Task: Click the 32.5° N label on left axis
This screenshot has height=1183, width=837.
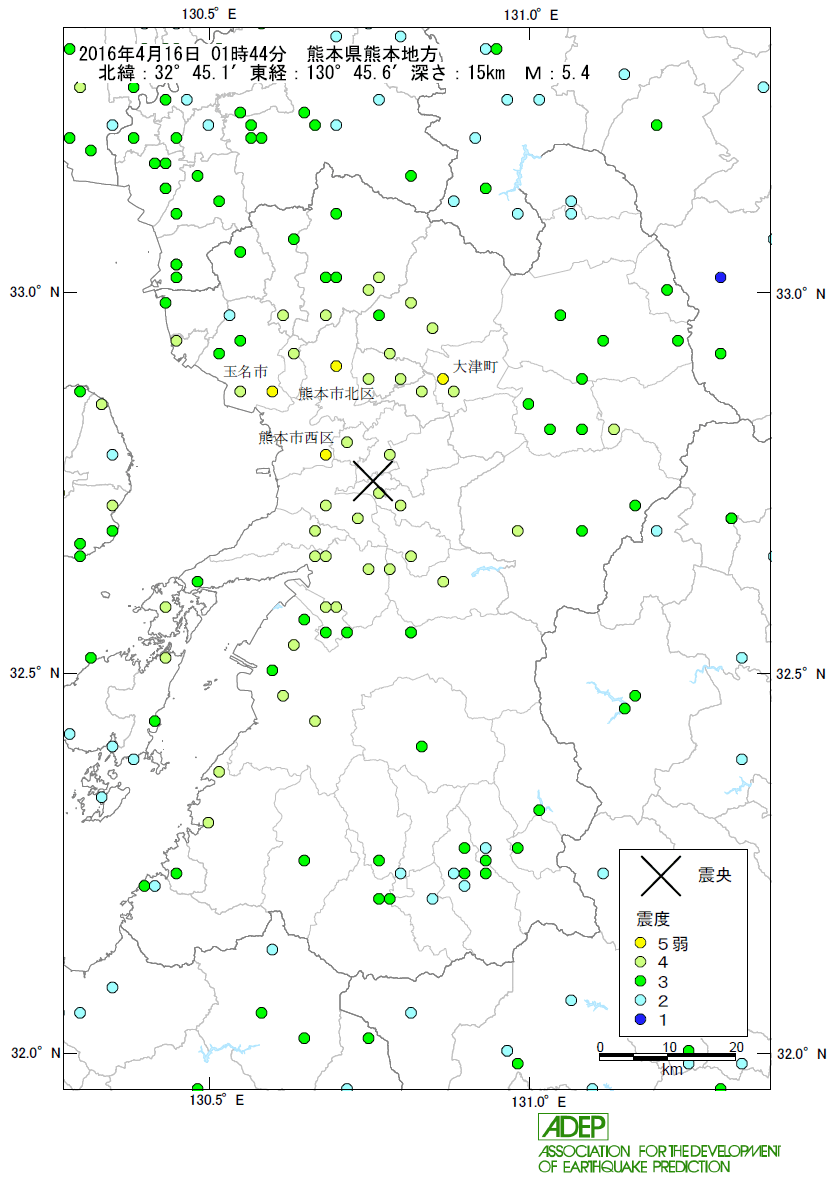Action: (x=34, y=672)
